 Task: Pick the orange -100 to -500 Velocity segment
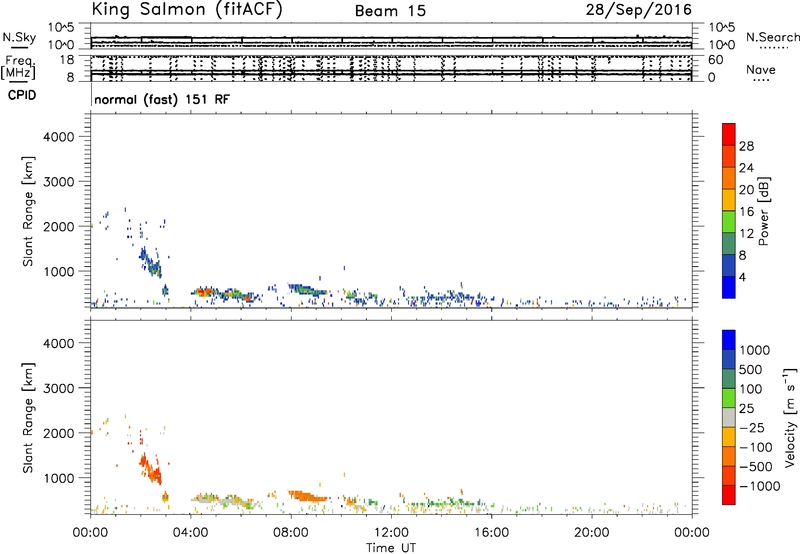tap(729, 456)
